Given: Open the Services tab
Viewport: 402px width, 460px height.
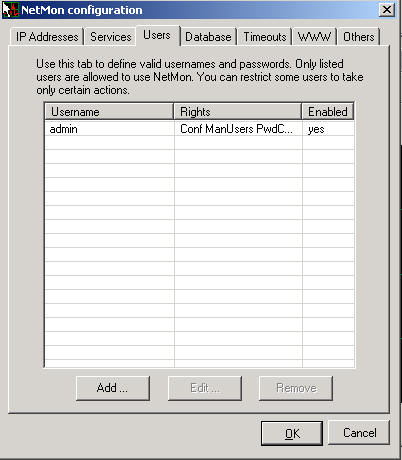Looking at the screenshot, I should tap(111, 37).
